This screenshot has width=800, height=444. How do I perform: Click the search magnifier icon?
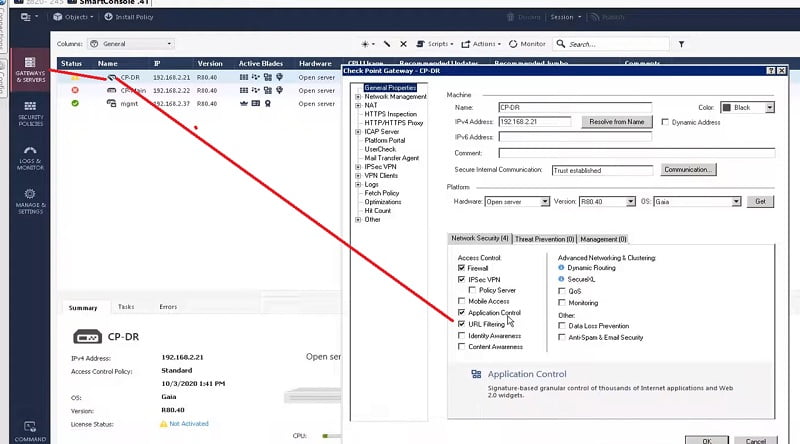(x=561, y=44)
